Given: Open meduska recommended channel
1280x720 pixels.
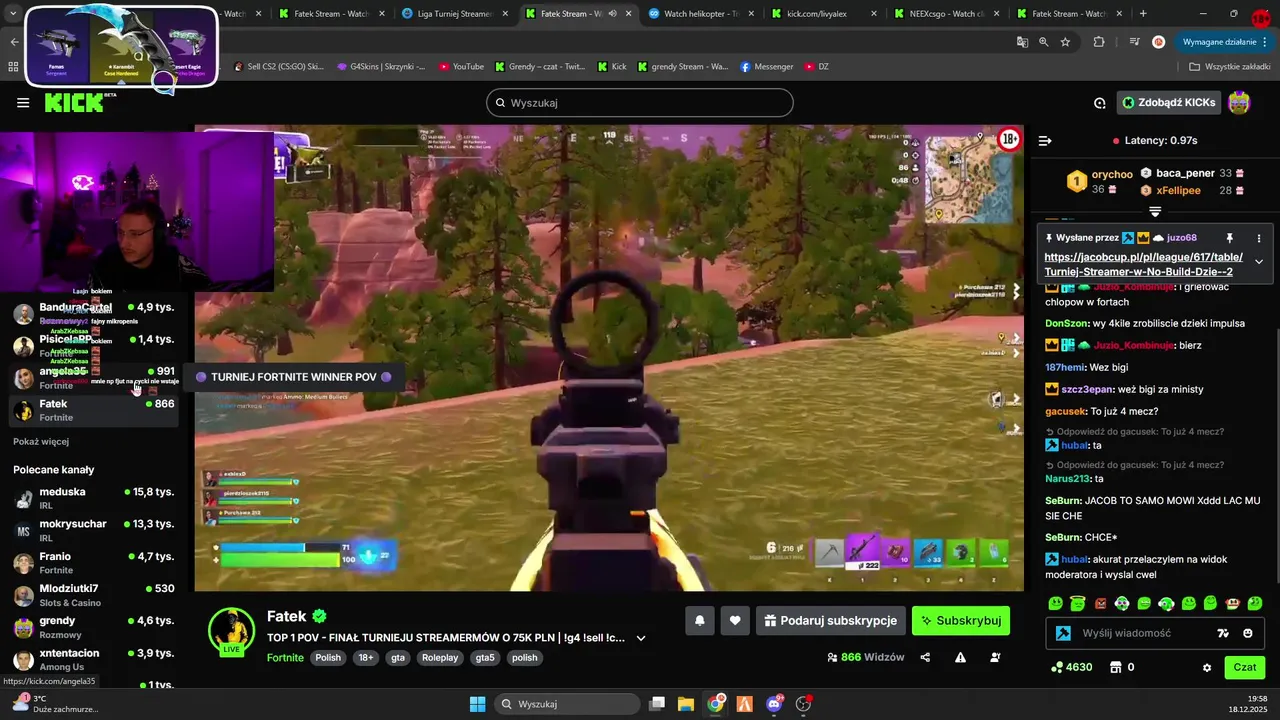Looking at the screenshot, I should tap(94, 498).
